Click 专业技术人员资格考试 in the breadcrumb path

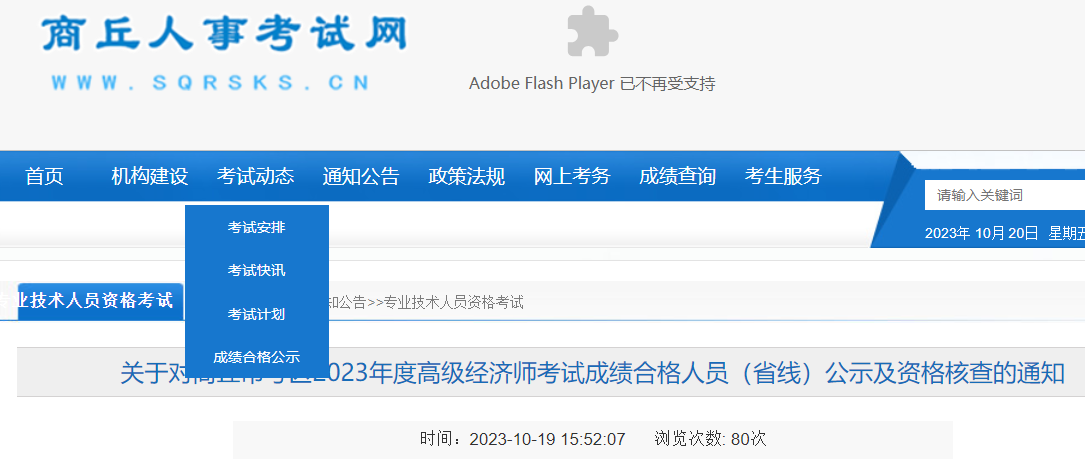454,302
